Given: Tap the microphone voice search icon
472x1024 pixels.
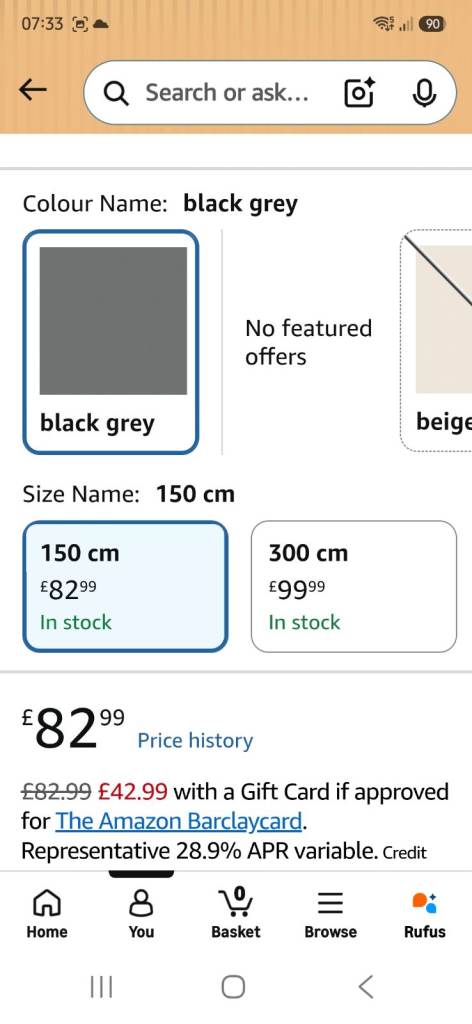Looking at the screenshot, I should point(424,93).
